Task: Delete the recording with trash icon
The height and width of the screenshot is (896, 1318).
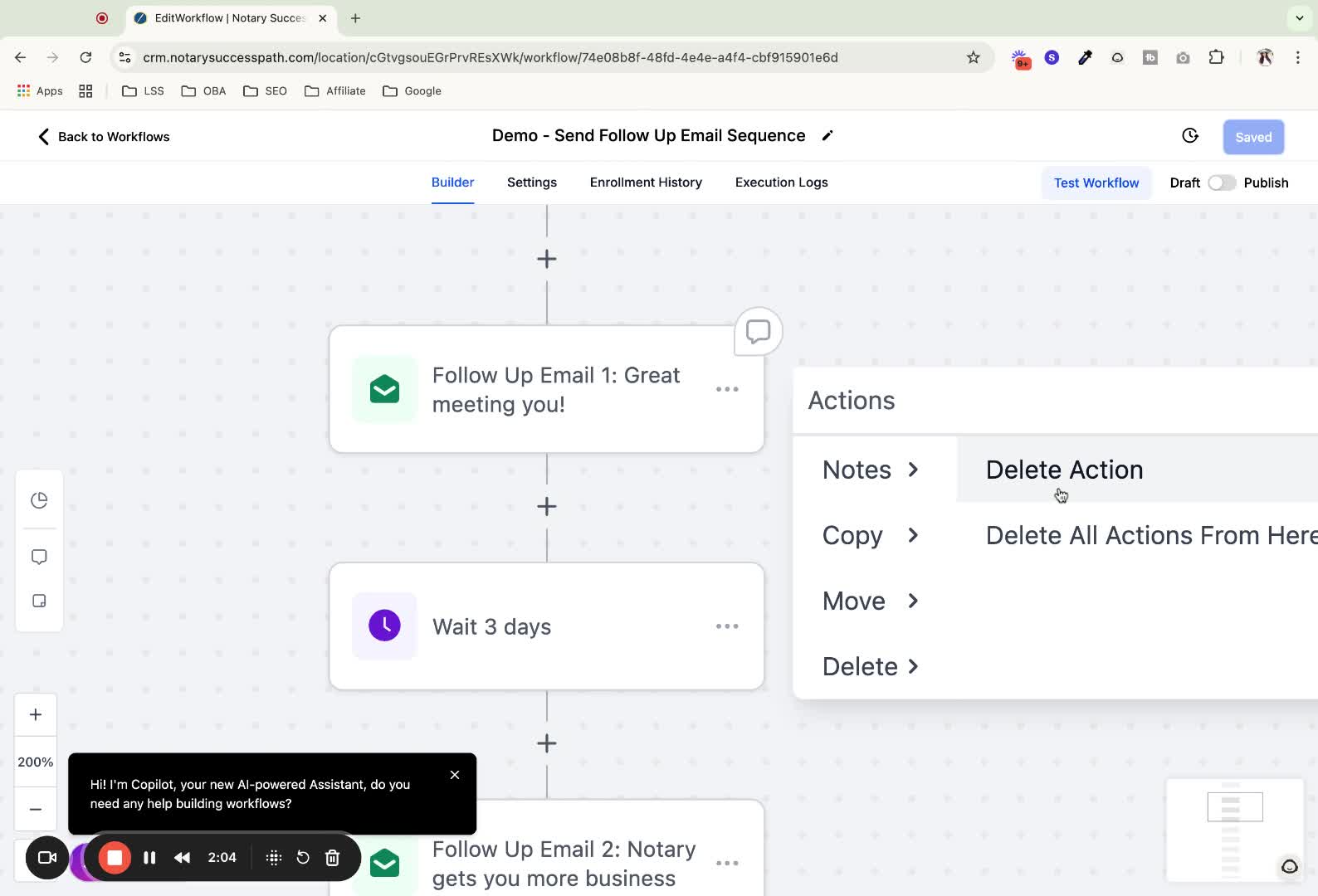Action: pyautogui.click(x=332, y=858)
